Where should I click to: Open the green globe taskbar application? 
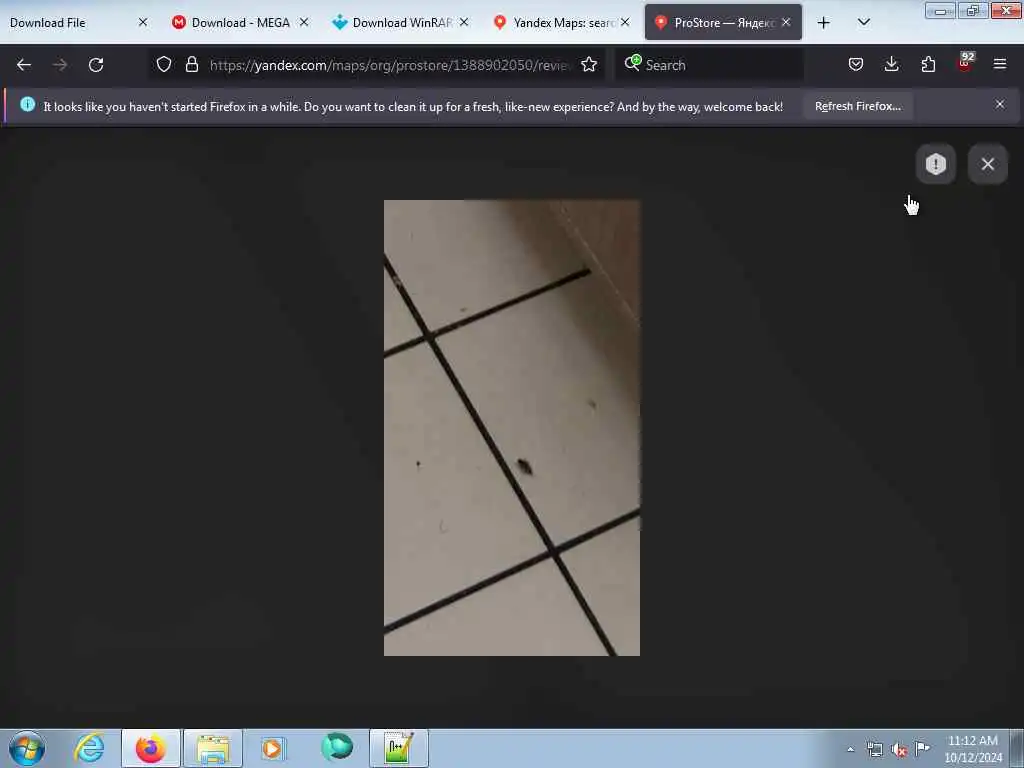337,748
